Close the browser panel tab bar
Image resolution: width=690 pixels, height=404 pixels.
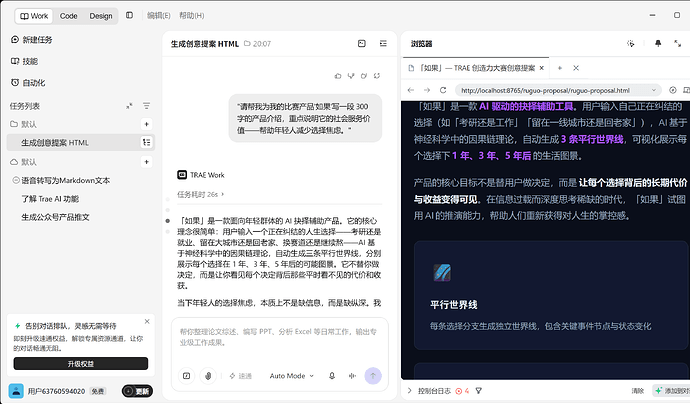(x=576, y=68)
